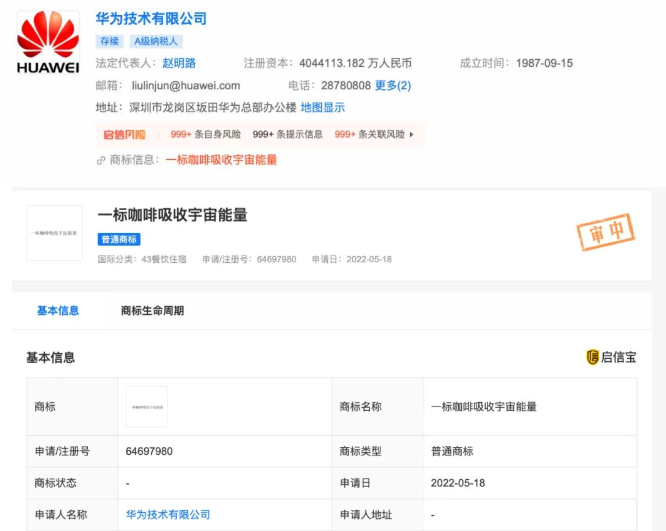
Task: Switch to the 商标生命周期 tab
Action: [x=152, y=311]
